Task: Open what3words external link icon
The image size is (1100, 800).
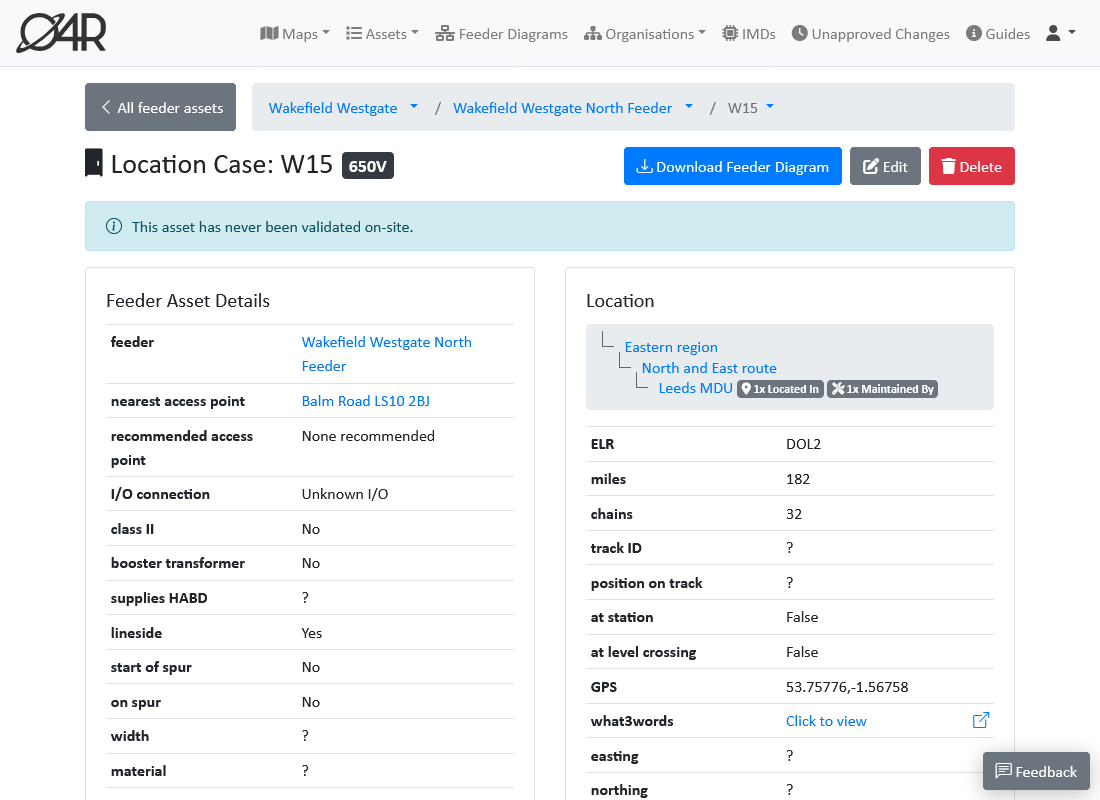Action: tap(981, 720)
